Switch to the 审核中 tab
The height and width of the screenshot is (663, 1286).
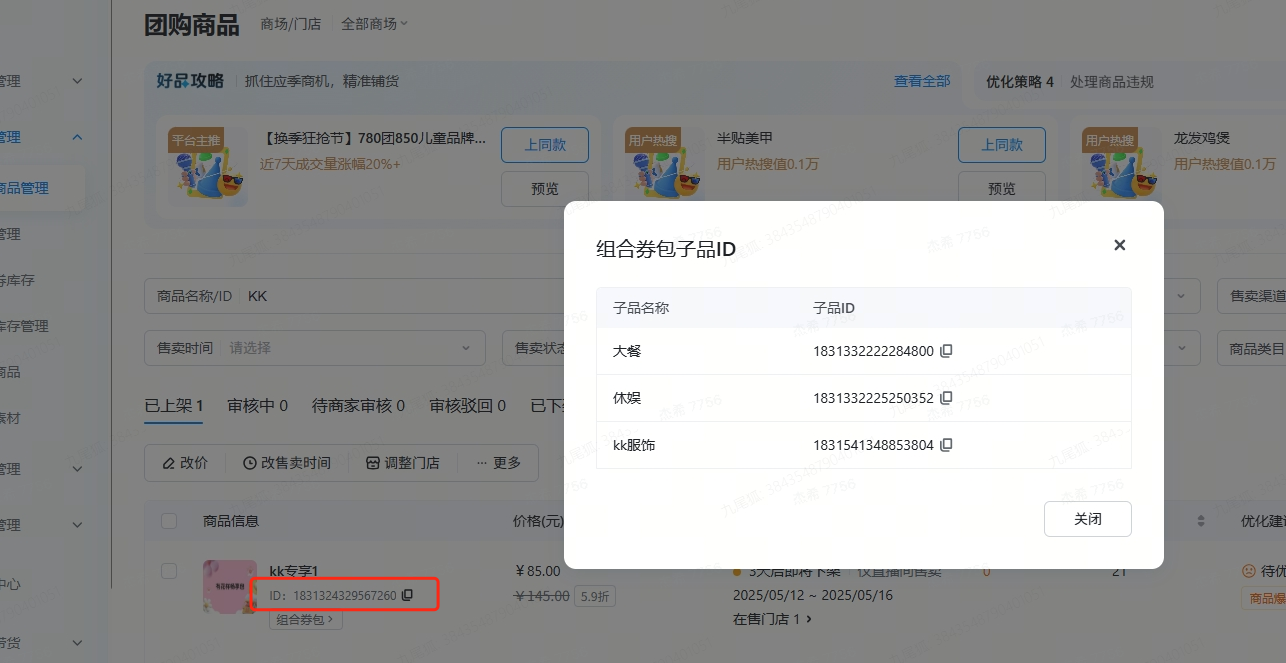257,405
